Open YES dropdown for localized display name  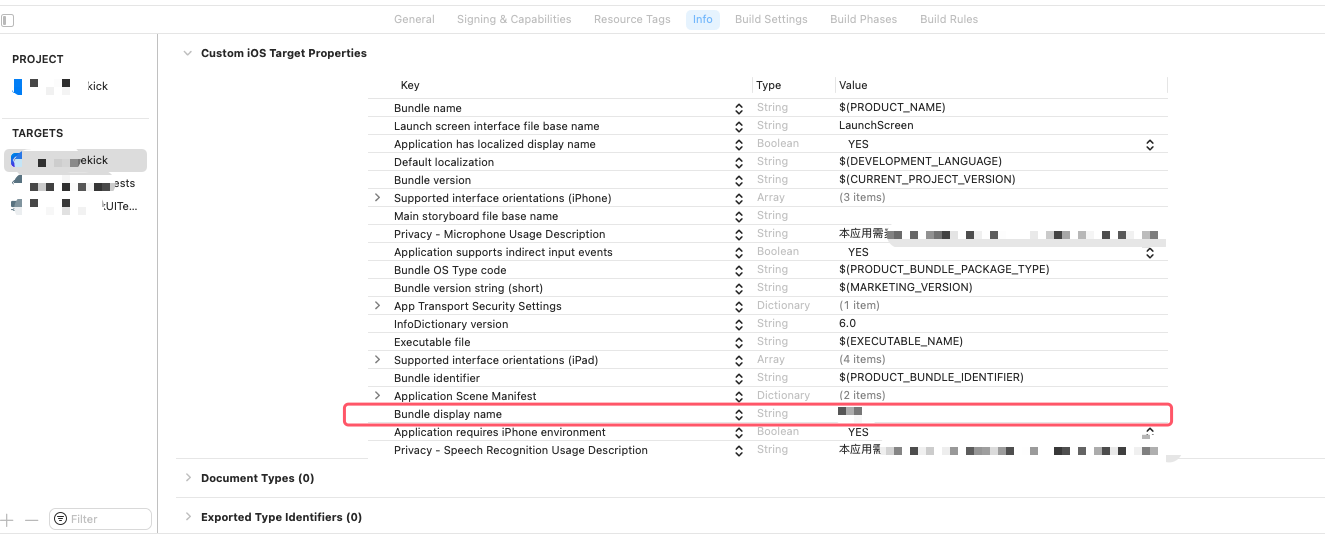[x=1150, y=144]
